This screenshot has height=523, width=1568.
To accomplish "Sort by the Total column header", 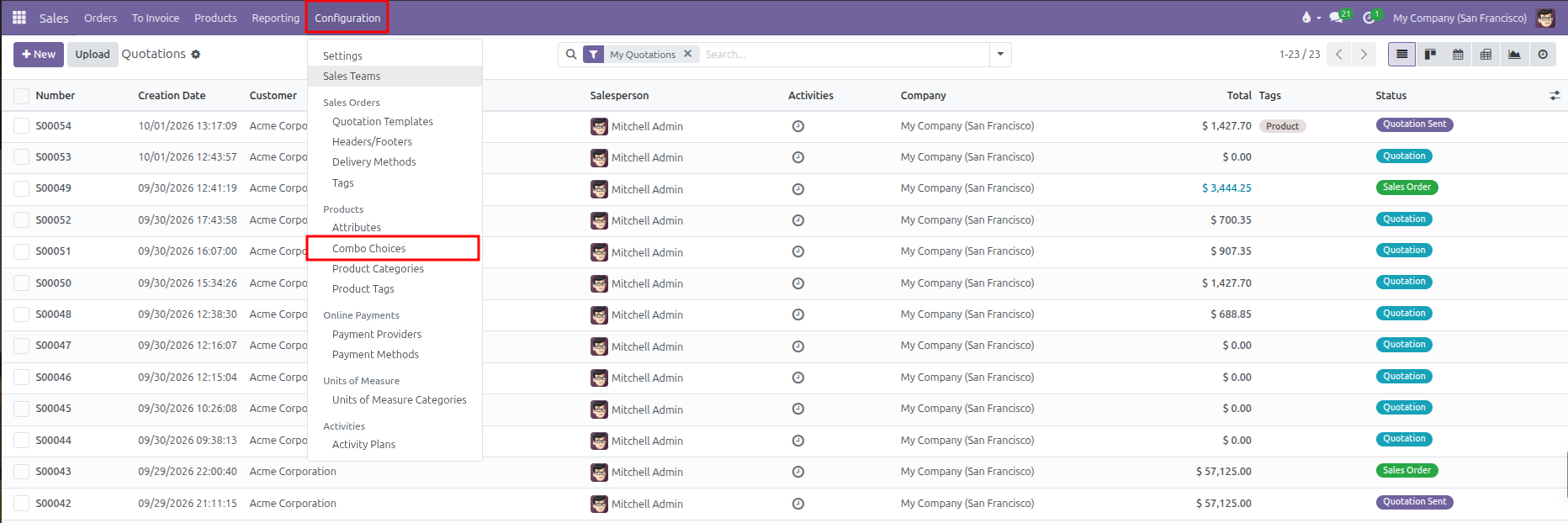I will (1239, 96).
